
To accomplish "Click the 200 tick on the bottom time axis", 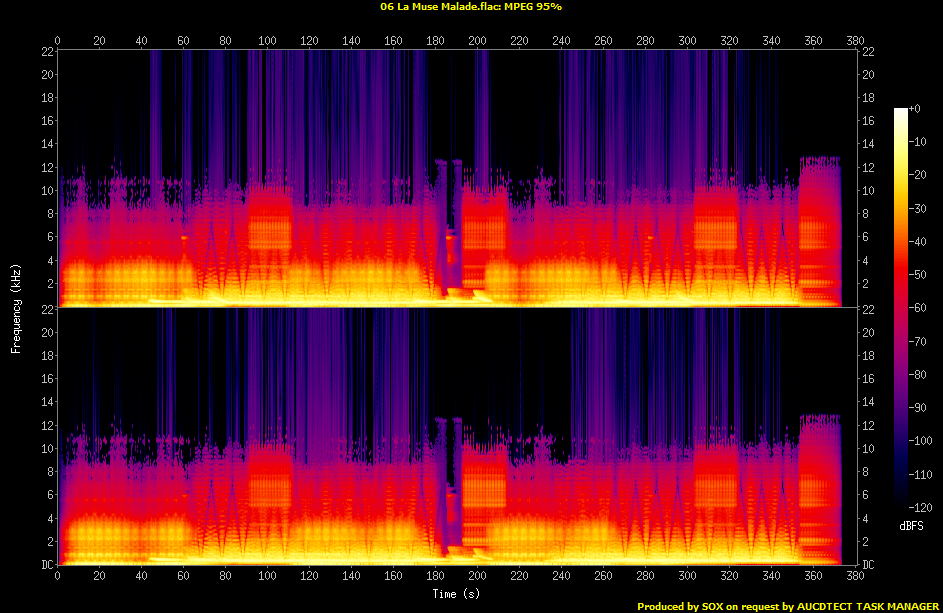I will (x=478, y=577).
